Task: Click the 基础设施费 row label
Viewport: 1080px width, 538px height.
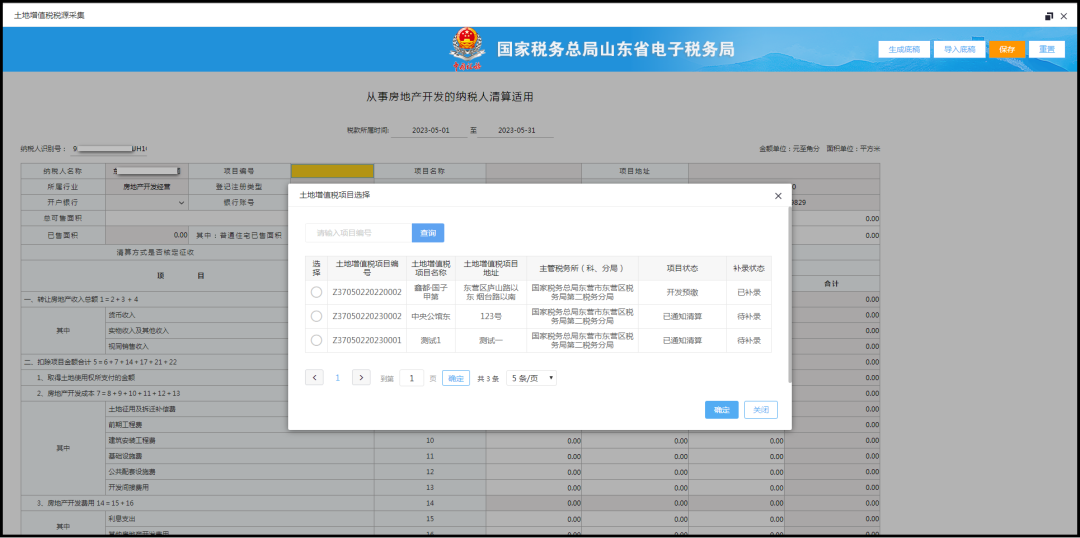Action: (125, 456)
